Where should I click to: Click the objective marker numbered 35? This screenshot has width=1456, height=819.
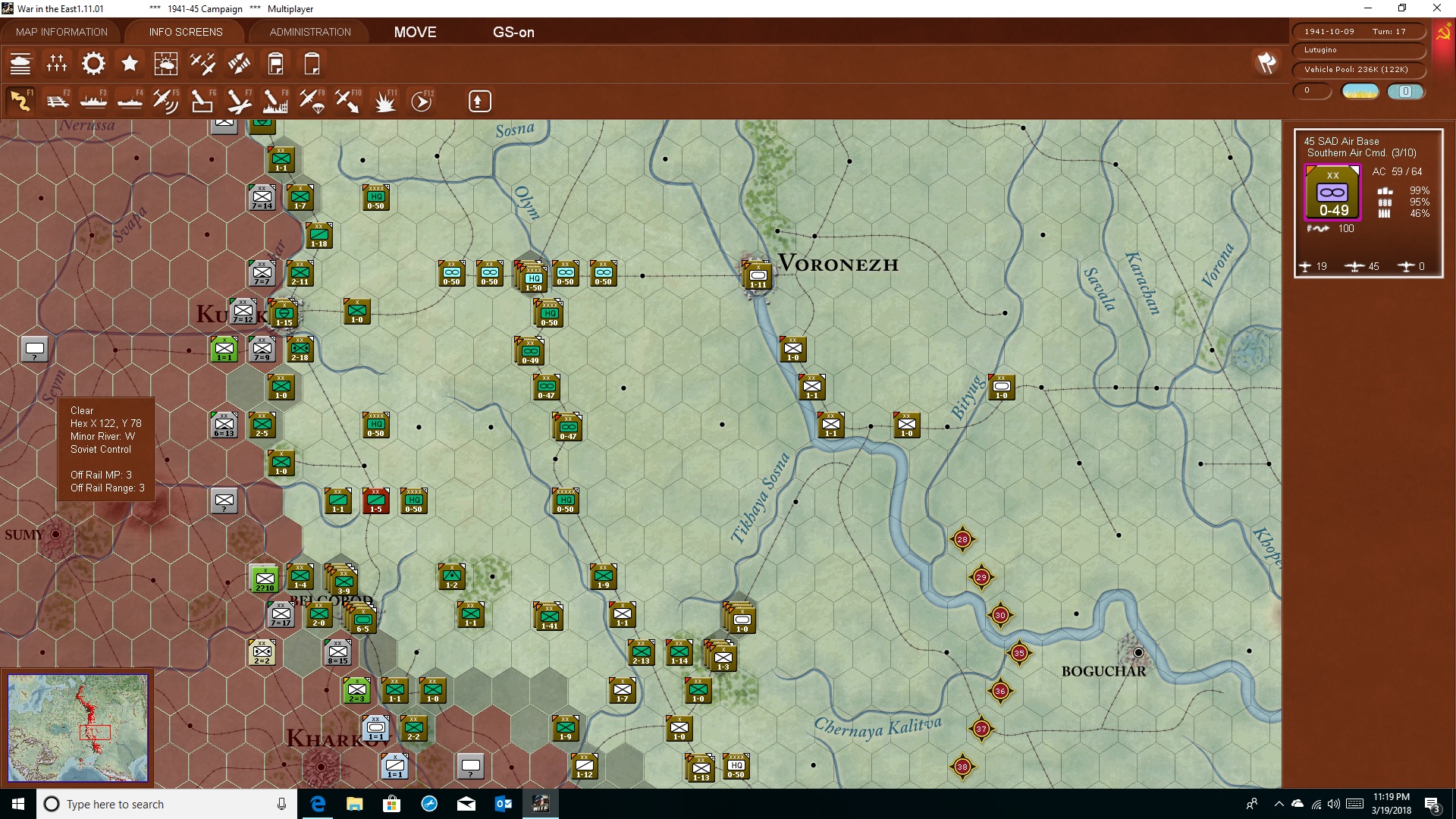click(1019, 653)
